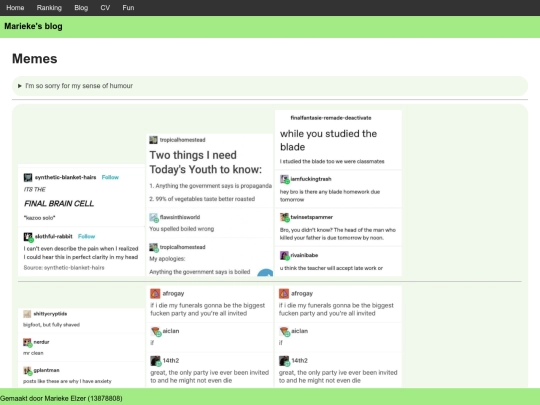Click blue circle button on vegetables meme
540x405 pixels.
pos(265,273)
